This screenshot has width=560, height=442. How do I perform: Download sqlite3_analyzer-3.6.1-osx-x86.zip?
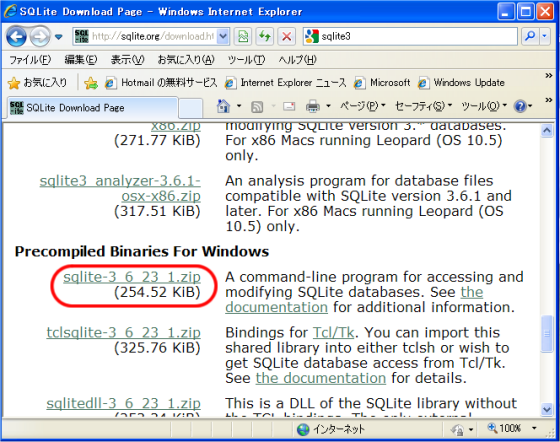pyautogui.click(x=120, y=189)
